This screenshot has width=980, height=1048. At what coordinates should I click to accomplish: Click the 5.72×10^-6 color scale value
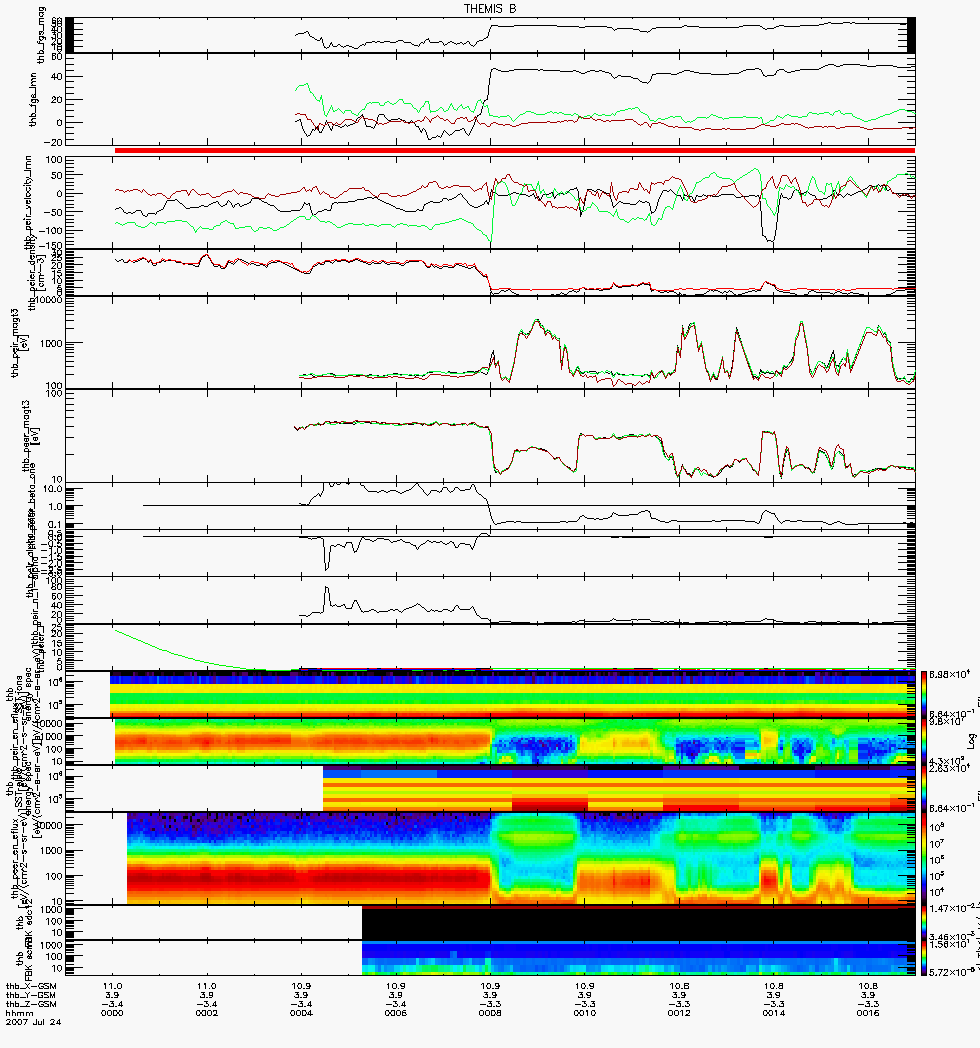point(952,972)
